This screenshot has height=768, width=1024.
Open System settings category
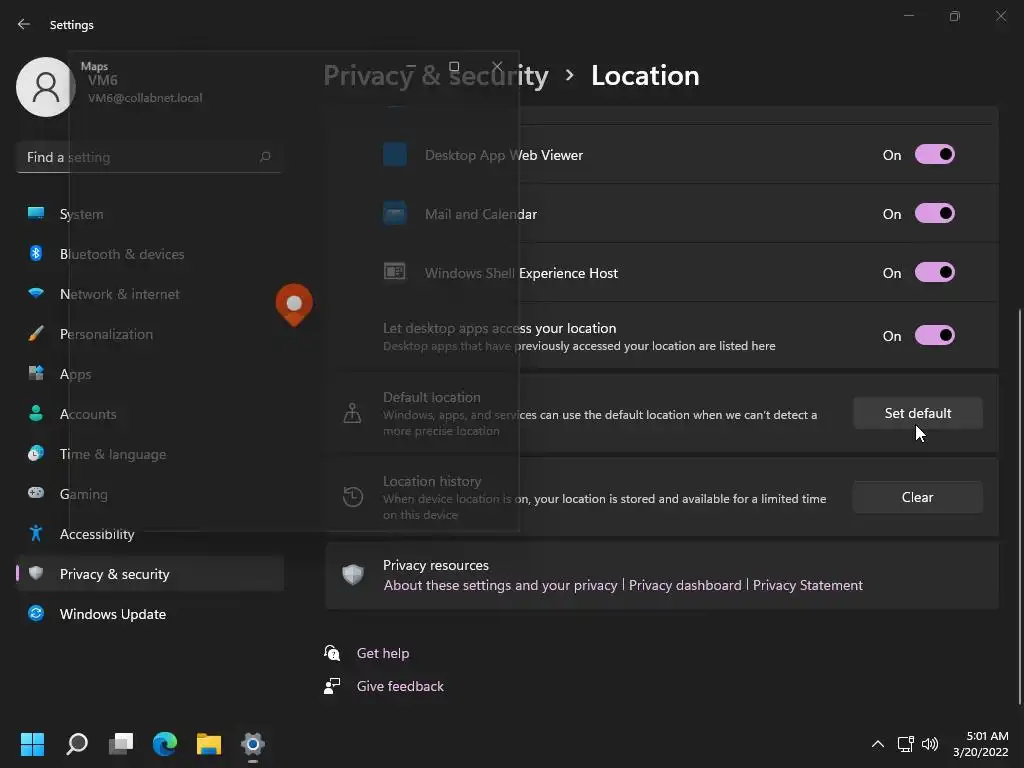point(150,214)
